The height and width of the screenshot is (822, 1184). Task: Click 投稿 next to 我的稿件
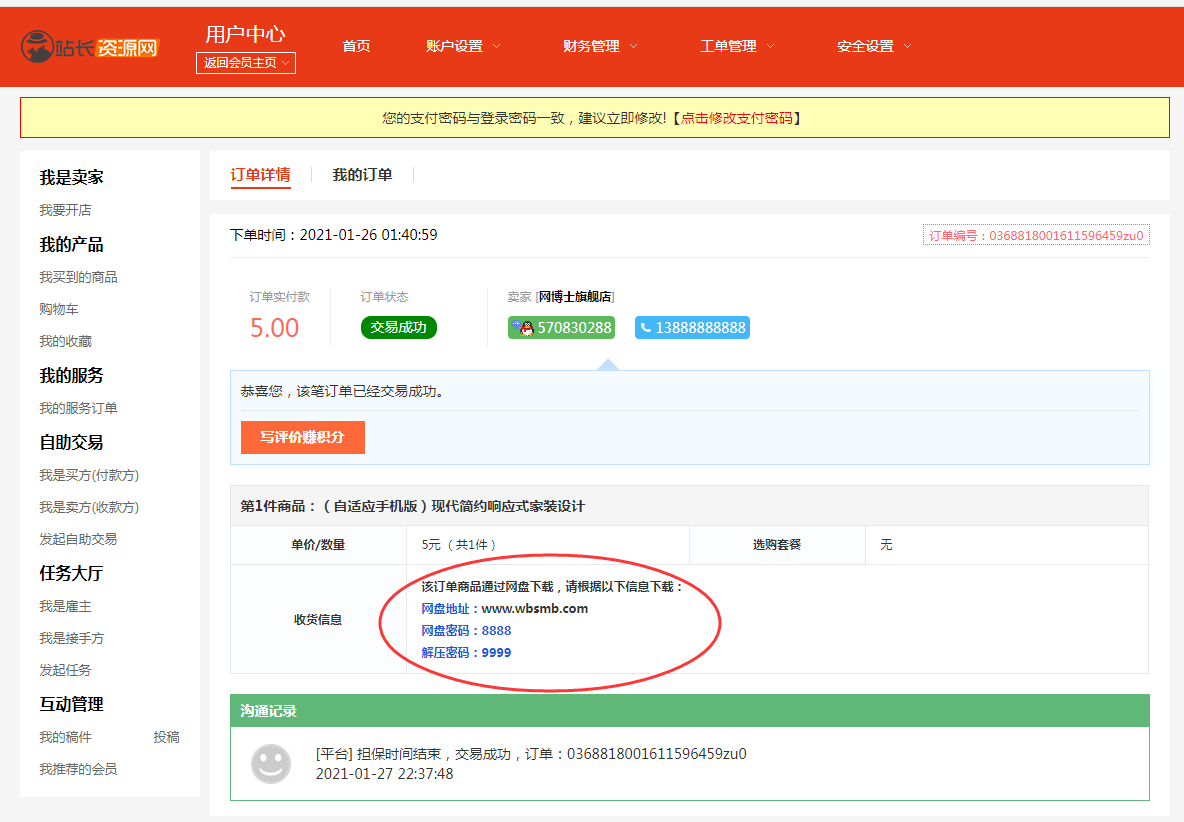166,737
